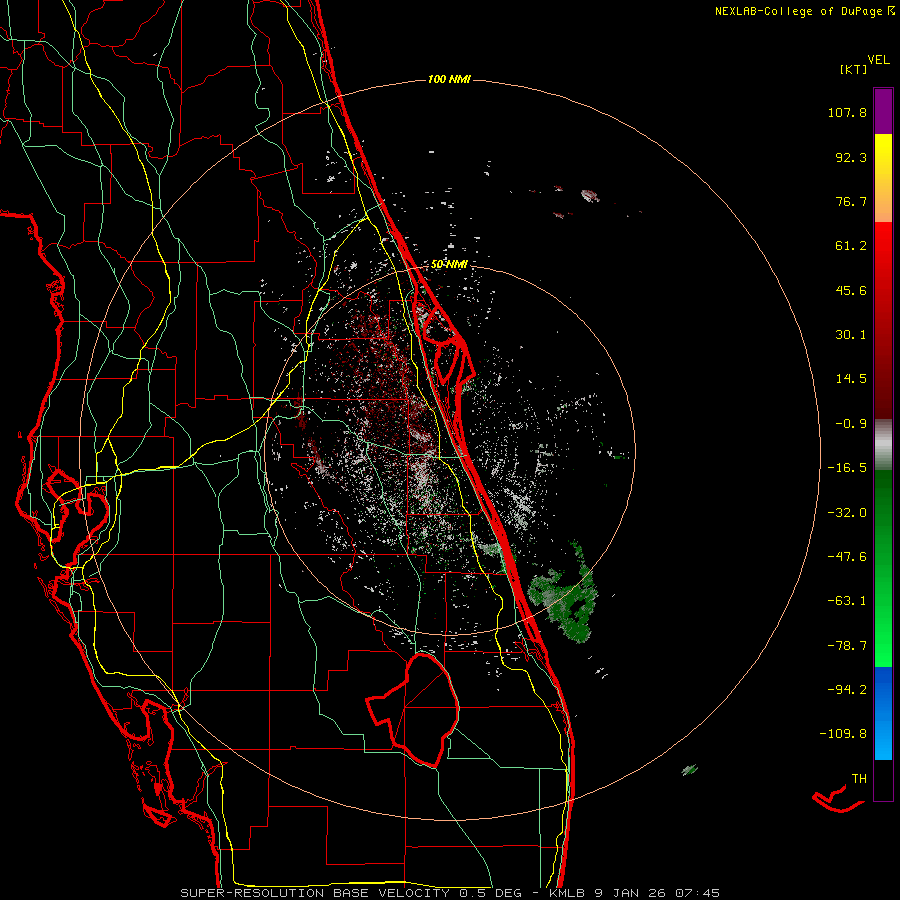
Task: Select the 14.5 value on velocity scale
Action: click(x=851, y=379)
